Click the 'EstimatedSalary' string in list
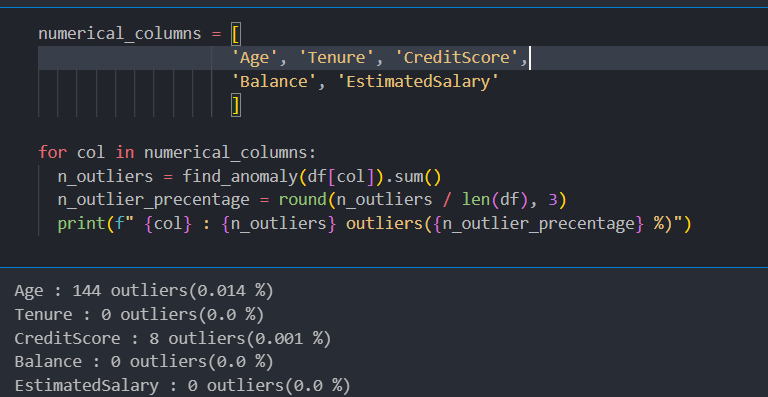 [418, 81]
